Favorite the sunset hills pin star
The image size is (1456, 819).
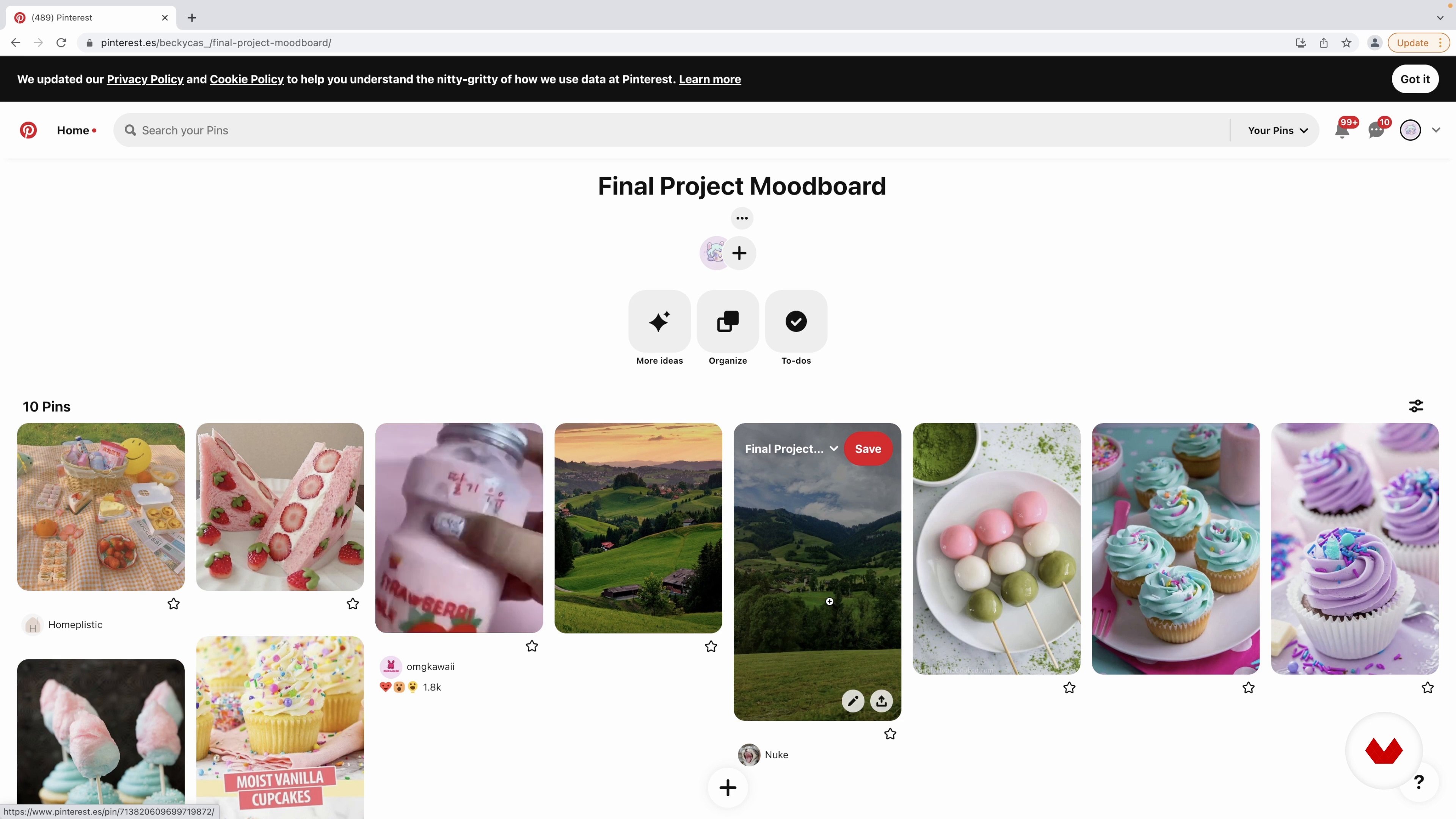[711, 646]
